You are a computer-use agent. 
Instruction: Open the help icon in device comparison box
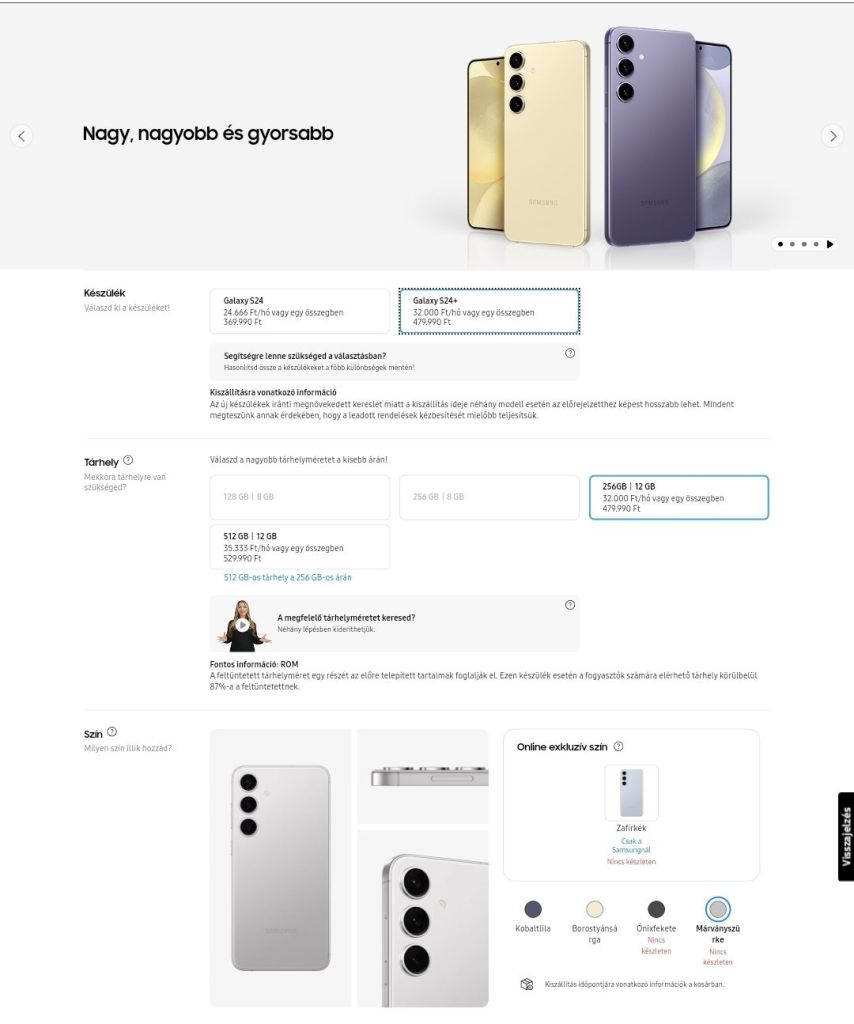click(x=570, y=353)
